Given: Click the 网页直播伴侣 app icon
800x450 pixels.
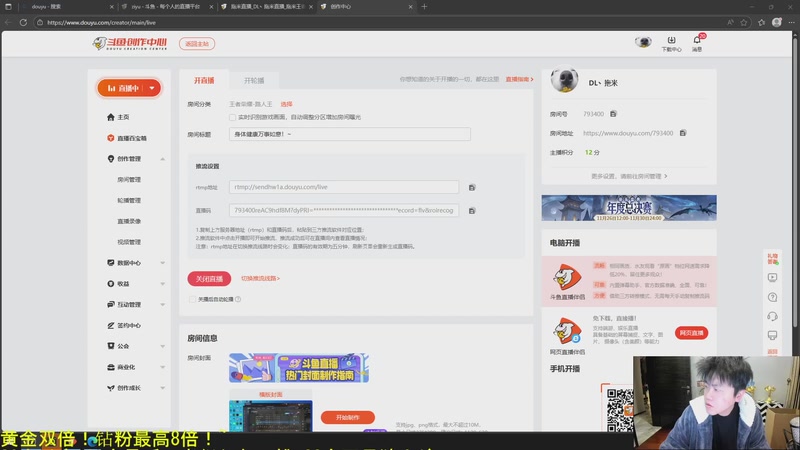Looking at the screenshot, I should (x=567, y=330).
